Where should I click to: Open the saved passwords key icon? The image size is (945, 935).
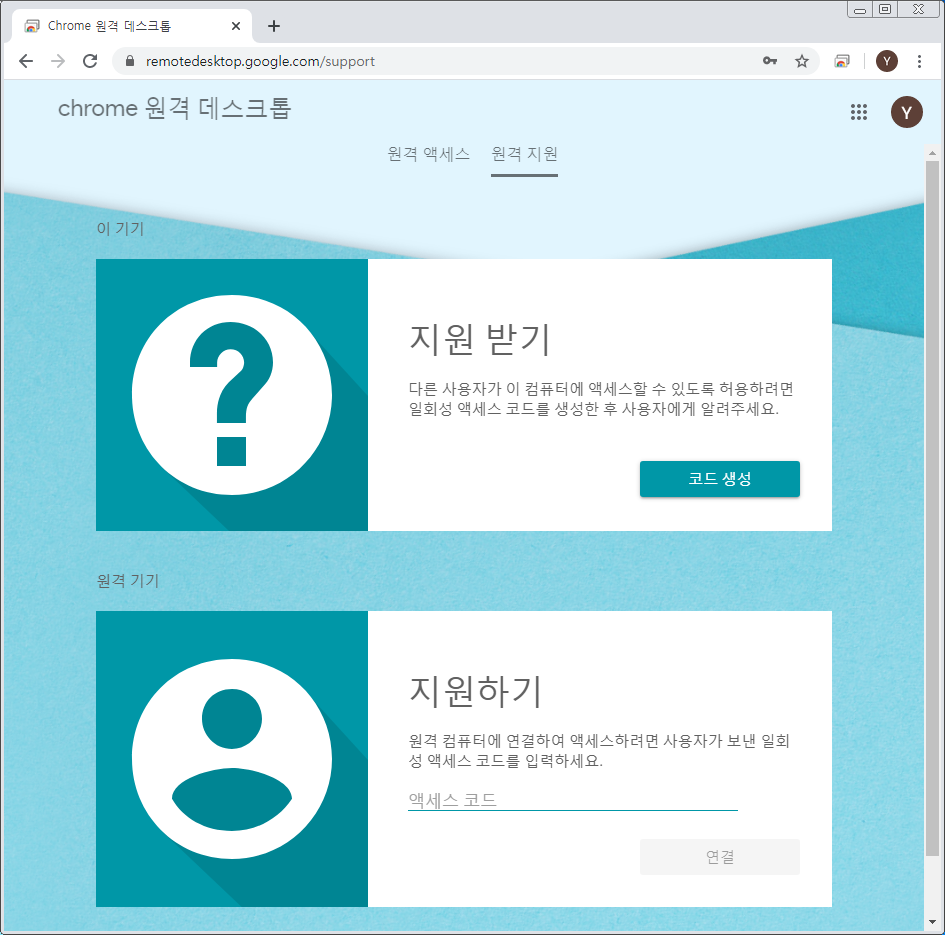tap(770, 61)
